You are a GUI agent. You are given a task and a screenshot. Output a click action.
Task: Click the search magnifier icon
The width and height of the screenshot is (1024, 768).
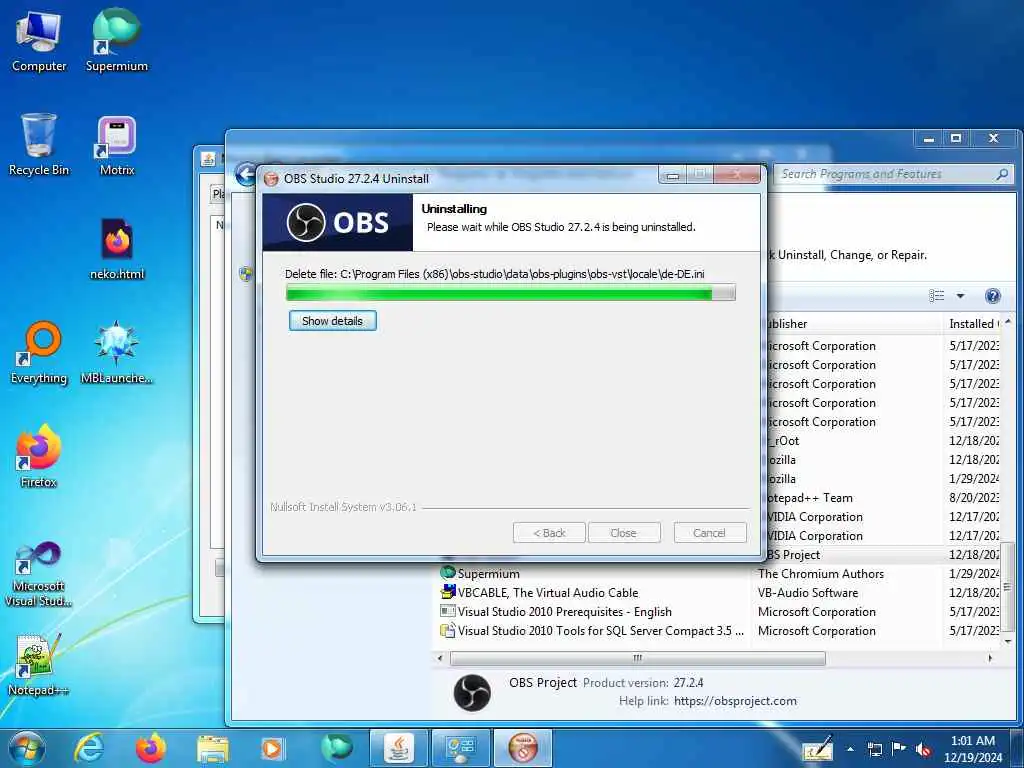1002,174
